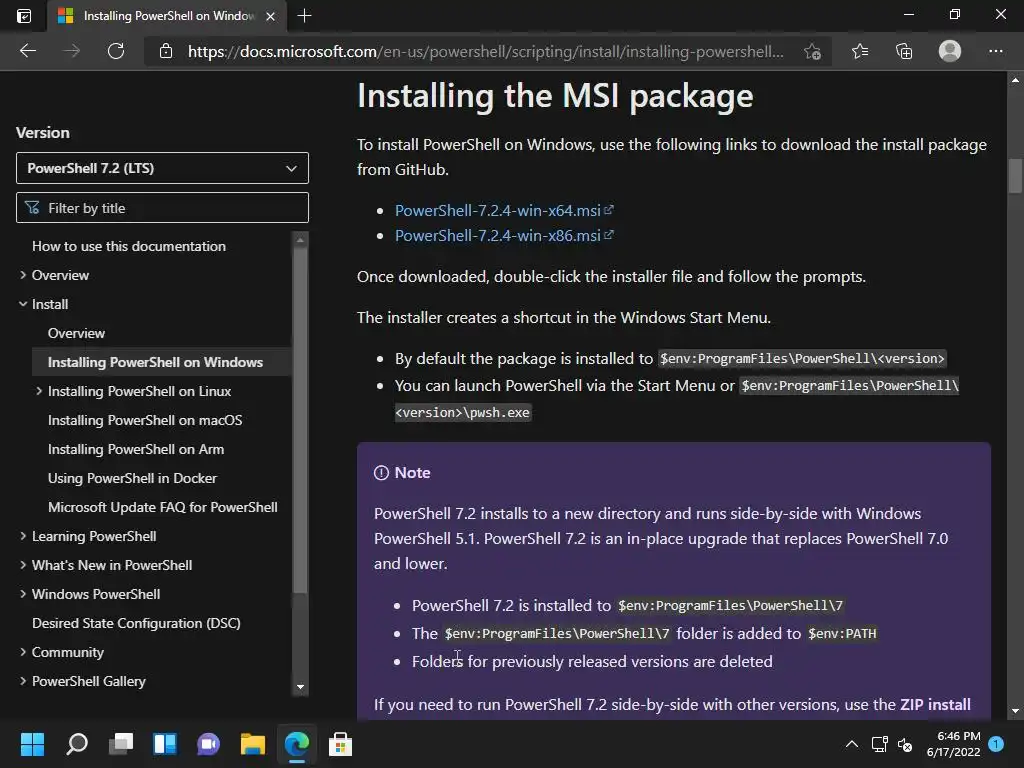Image resolution: width=1024 pixels, height=768 pixels.
Task: Expand Installing PowerShell on Linux chevron
Action: [39, 391]
